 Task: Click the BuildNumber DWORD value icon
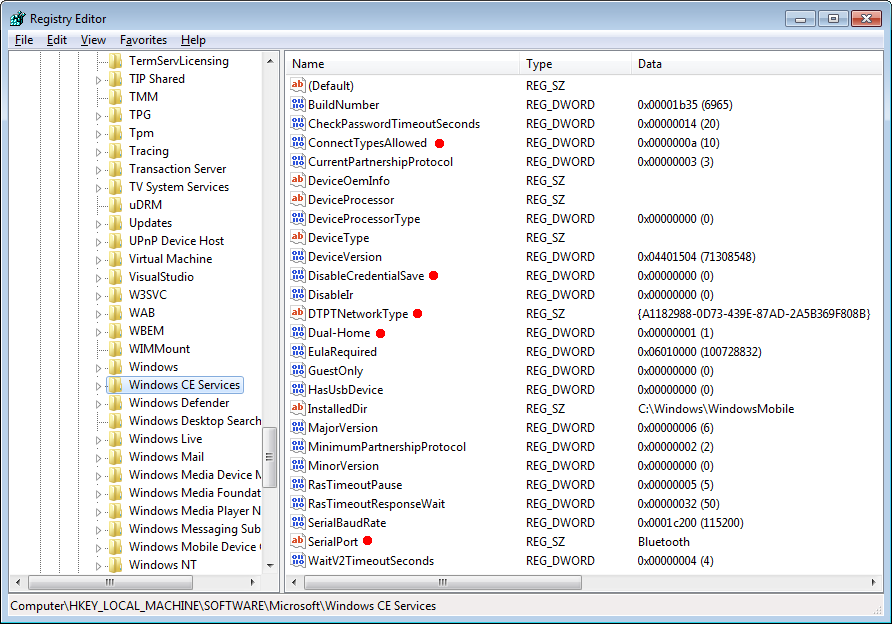pyautogui.click(x=298, y=104)
